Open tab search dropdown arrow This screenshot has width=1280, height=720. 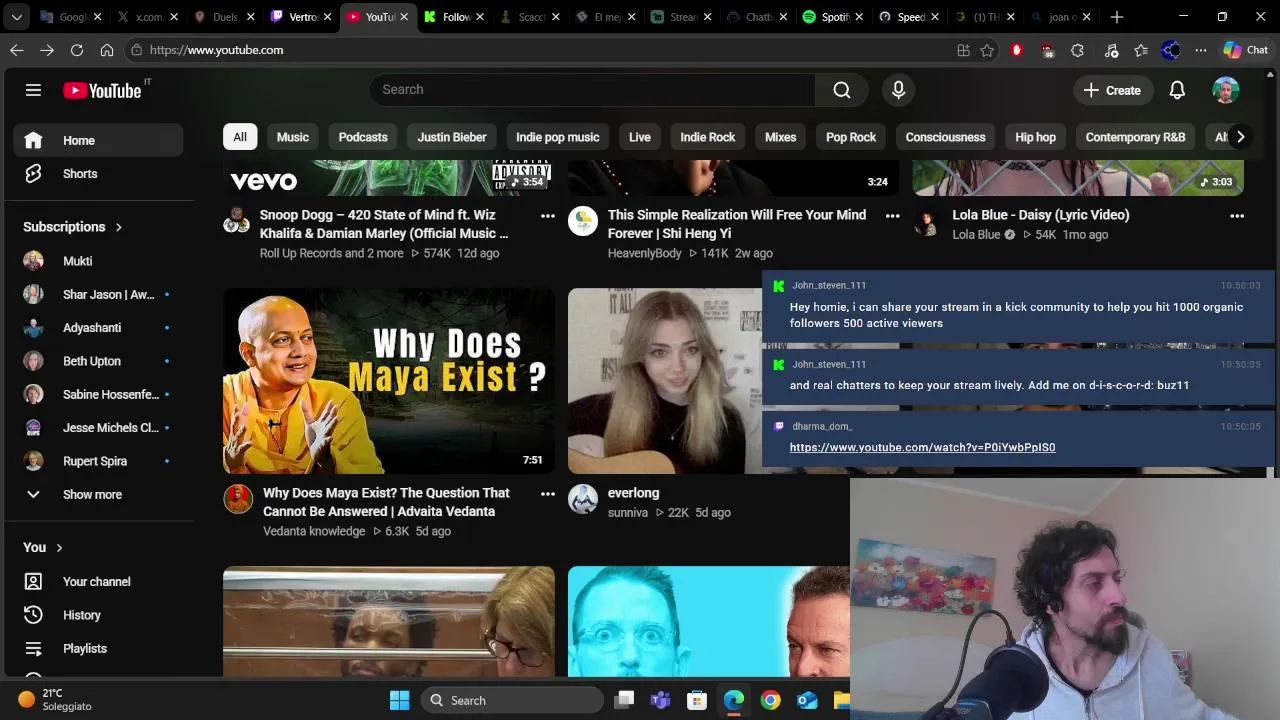(x=17, y=17)
